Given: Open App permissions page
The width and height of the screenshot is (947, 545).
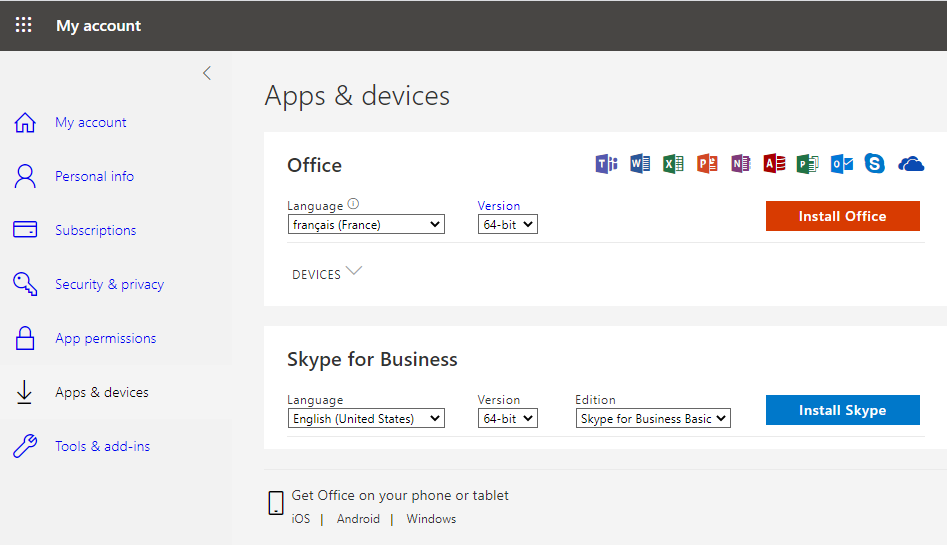Looking at the screenshot, I should coord(106,338).
